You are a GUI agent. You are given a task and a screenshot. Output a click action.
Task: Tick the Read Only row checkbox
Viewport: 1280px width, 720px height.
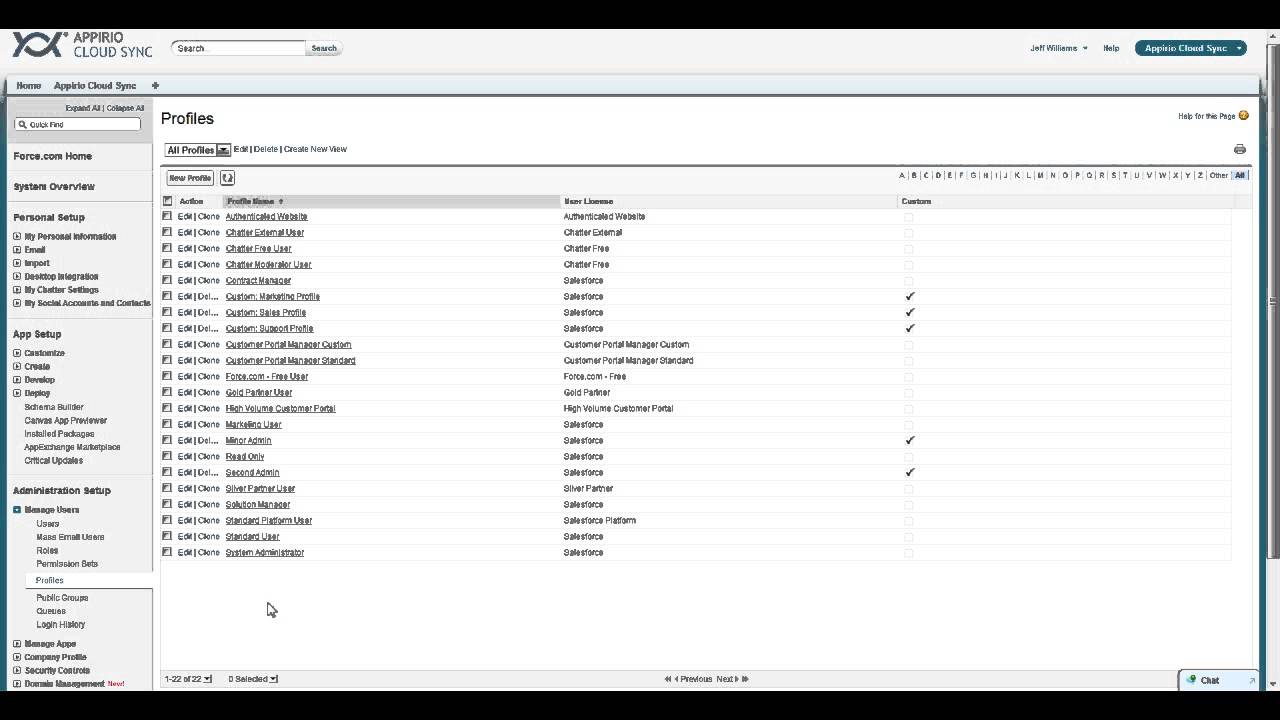coord(167,456)
